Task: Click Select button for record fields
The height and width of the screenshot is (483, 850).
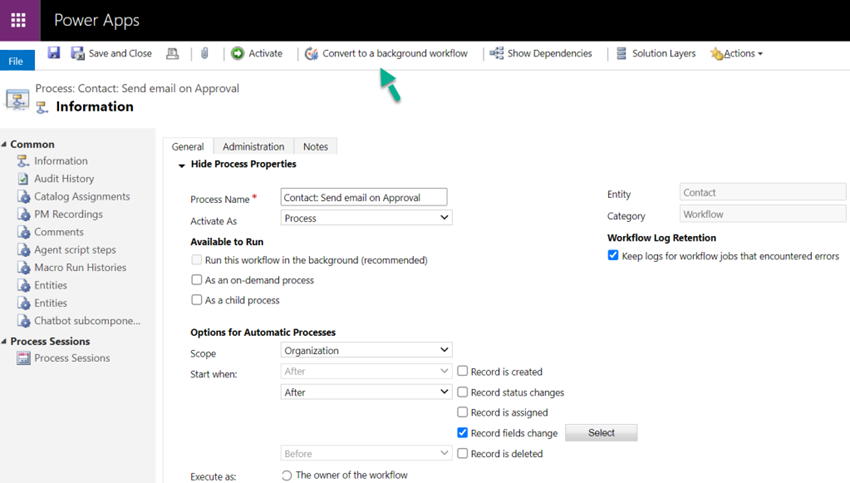Action: tap(601, 433)
